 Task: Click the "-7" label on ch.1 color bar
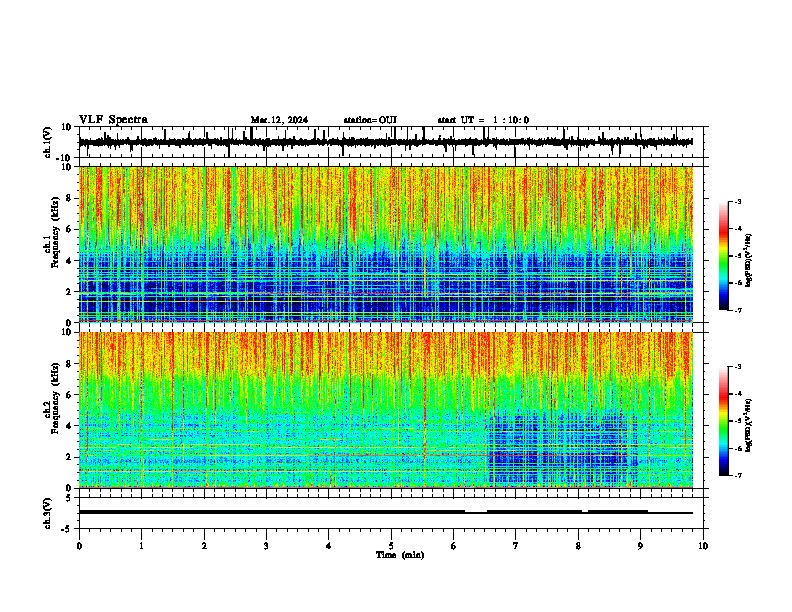(738, 310)
